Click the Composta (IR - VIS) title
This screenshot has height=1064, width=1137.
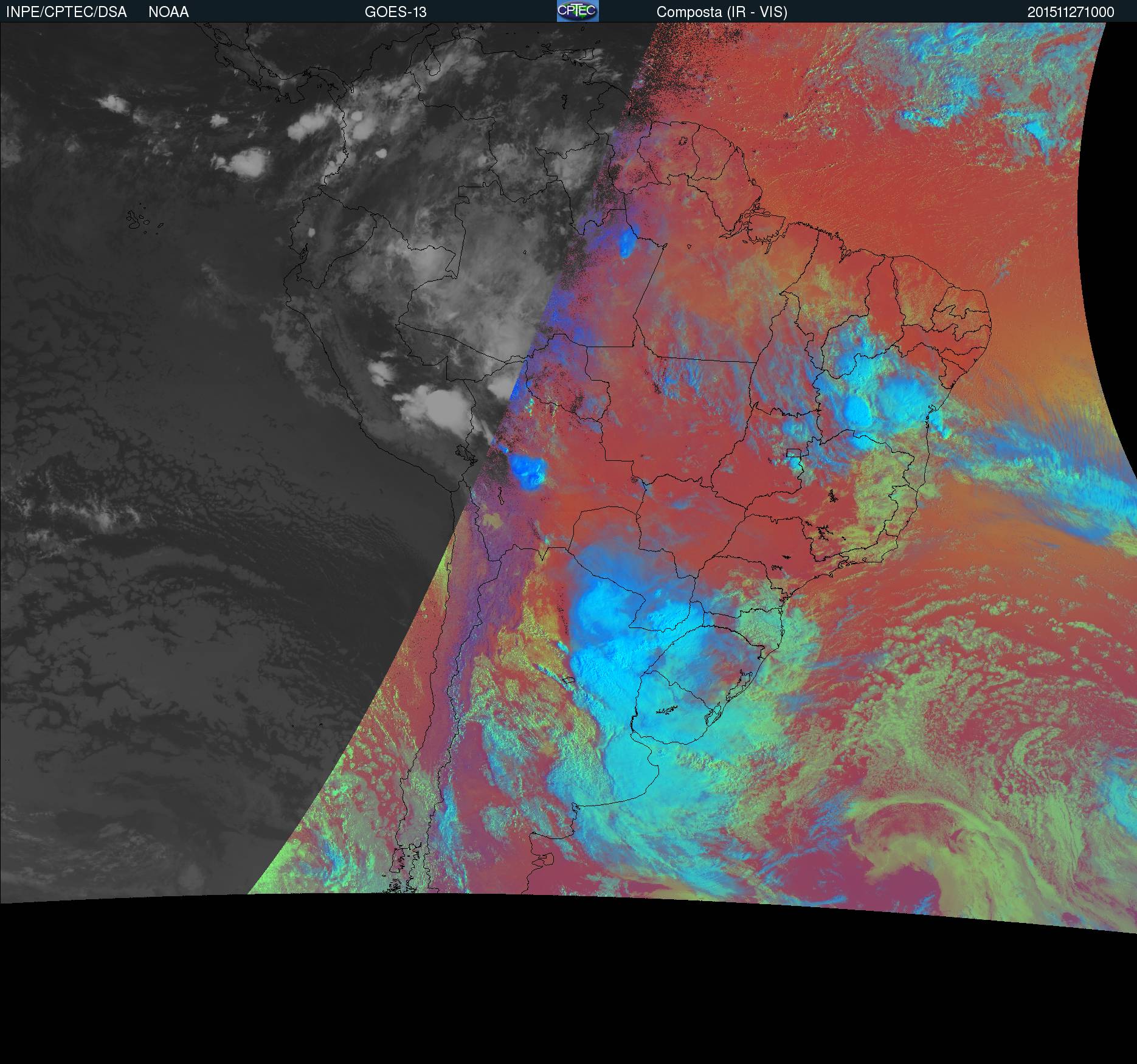[x=722, y=12]
